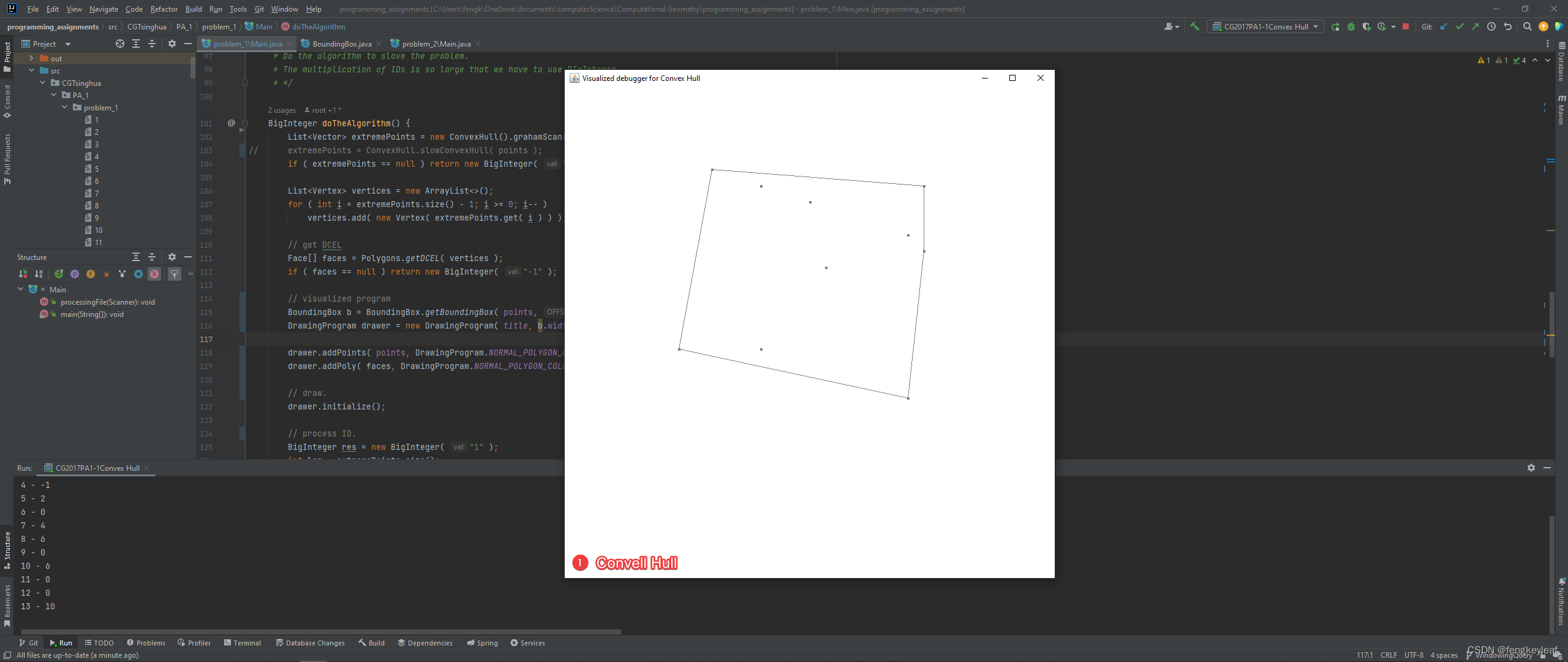Click CRLF line separator in status bar
This screenshot has height=662, width=1568.
pyautogui.click(x=1389, y=655)
